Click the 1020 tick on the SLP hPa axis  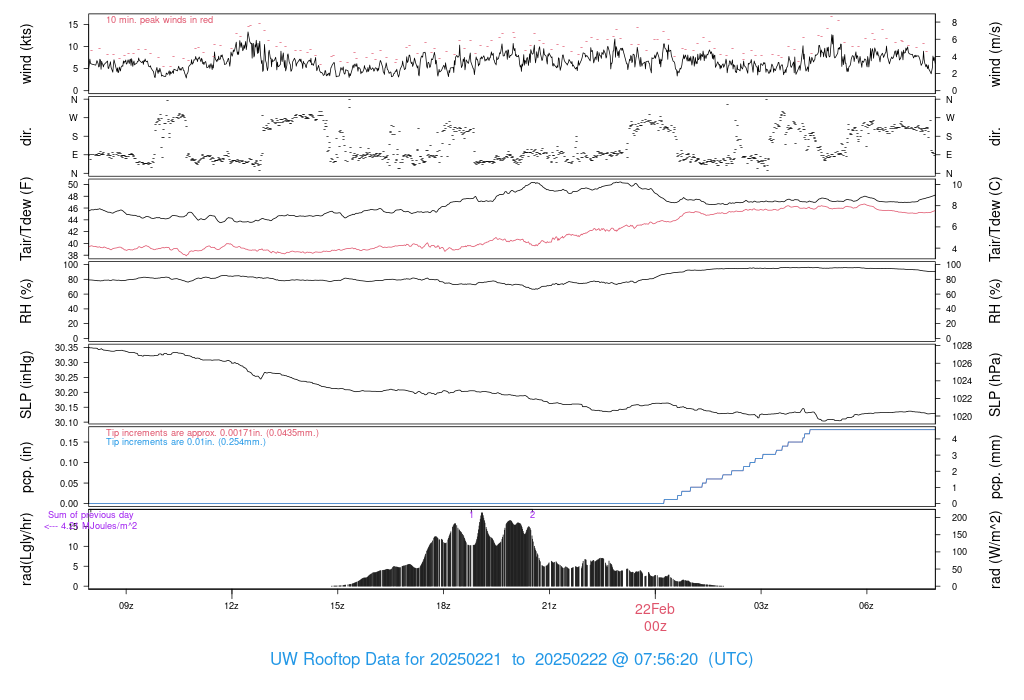pos(963,417)
